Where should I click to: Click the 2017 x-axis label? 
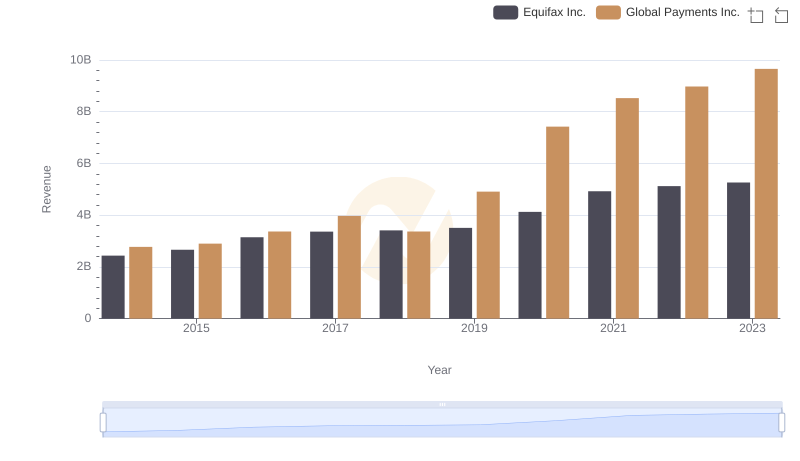pos(335,328)
